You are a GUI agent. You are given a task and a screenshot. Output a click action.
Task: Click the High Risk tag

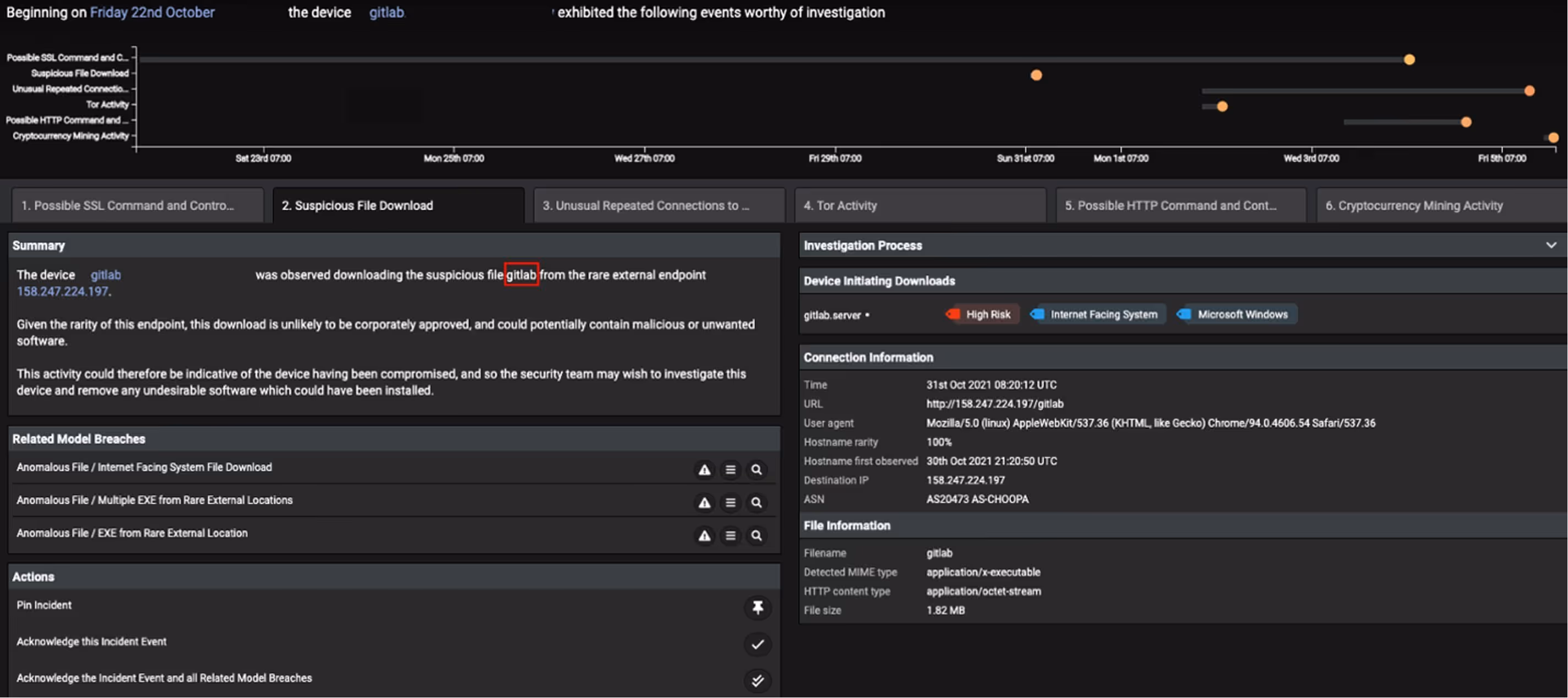pyautogui.click(x=981, y=315)
